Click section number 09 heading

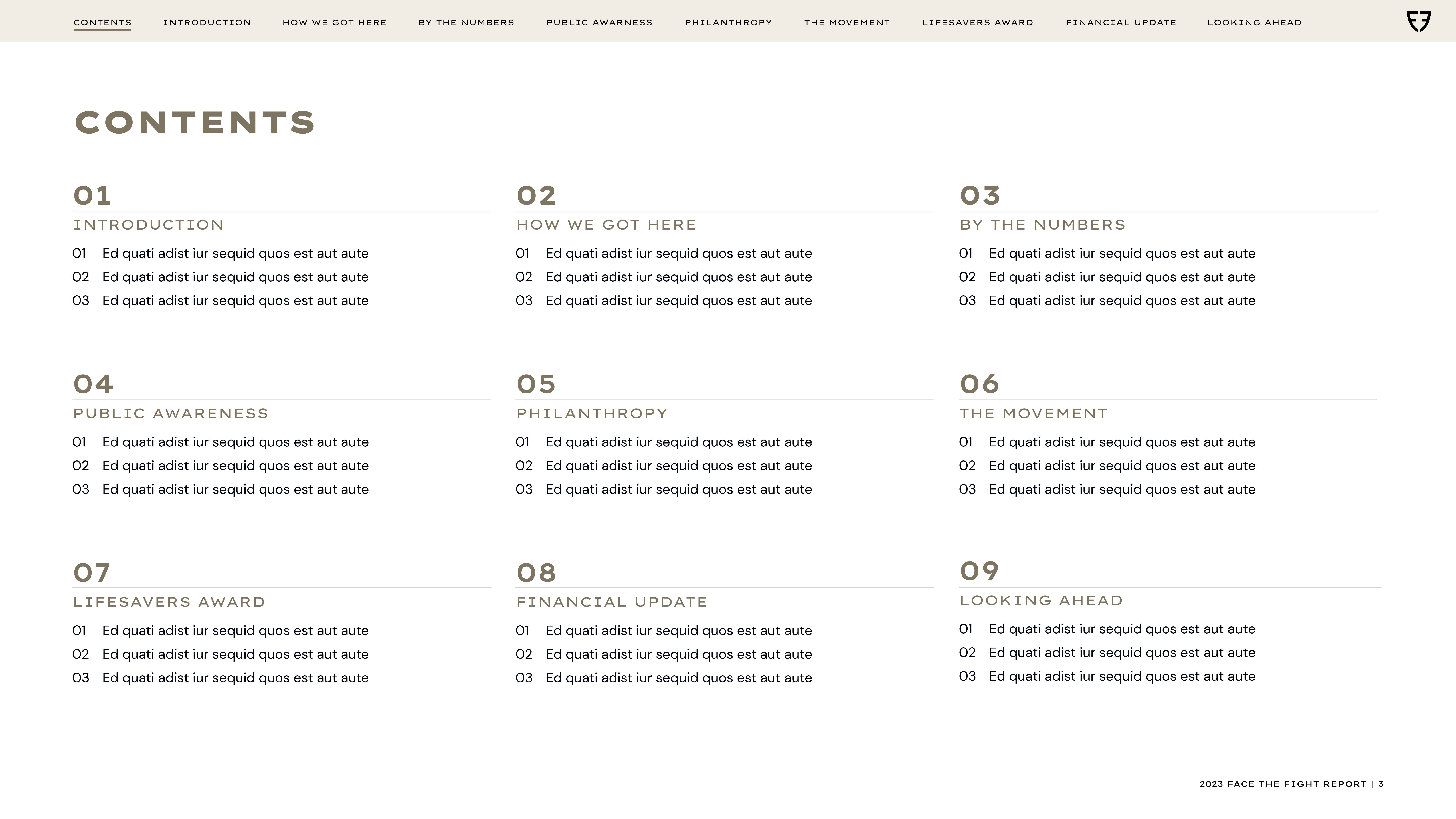980,571
